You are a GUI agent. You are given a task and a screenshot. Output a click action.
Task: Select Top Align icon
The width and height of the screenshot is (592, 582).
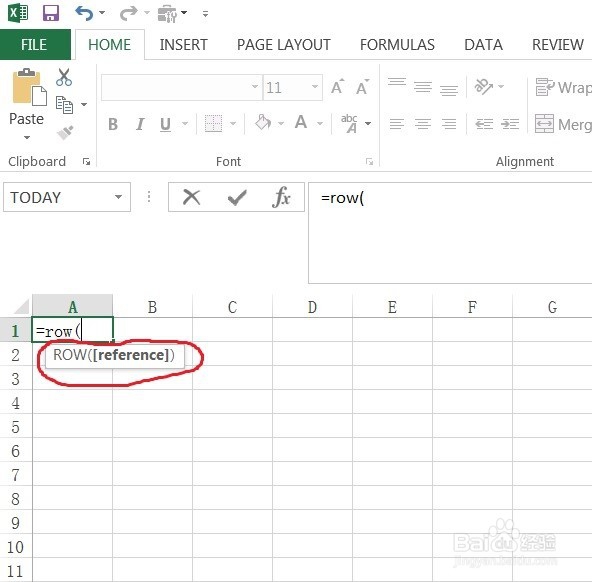point(397,82)
